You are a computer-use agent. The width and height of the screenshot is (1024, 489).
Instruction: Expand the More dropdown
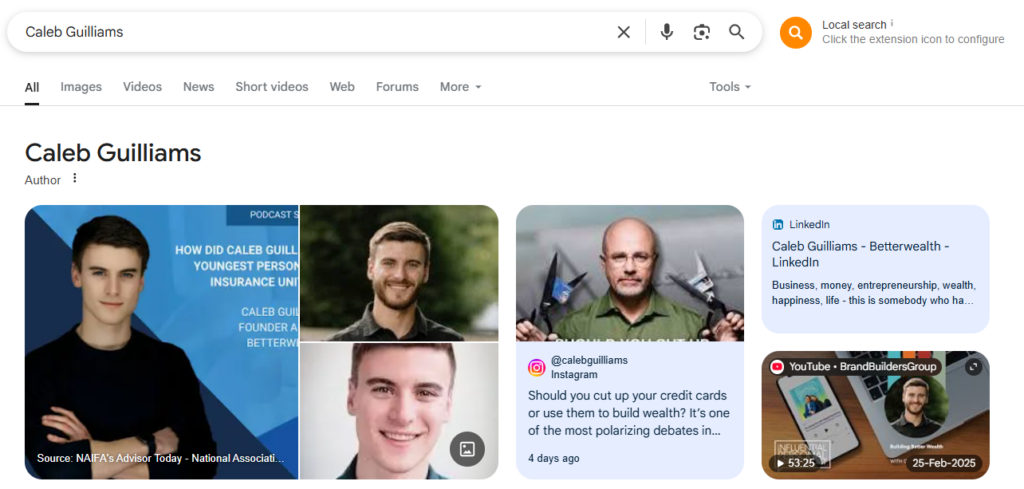coord(460,87)
